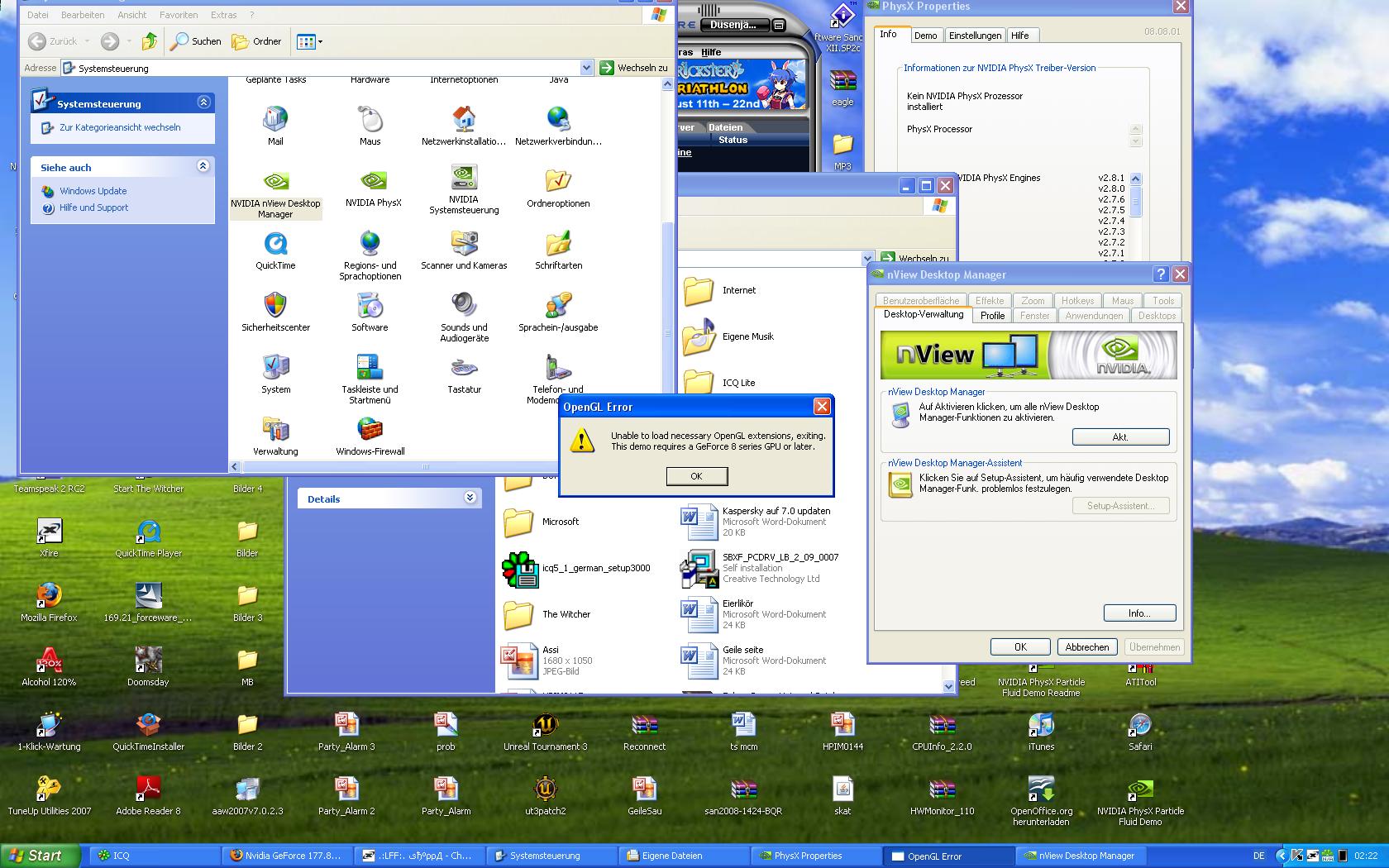
Task: Open the Windows Update link
Action: click(93, 191)
